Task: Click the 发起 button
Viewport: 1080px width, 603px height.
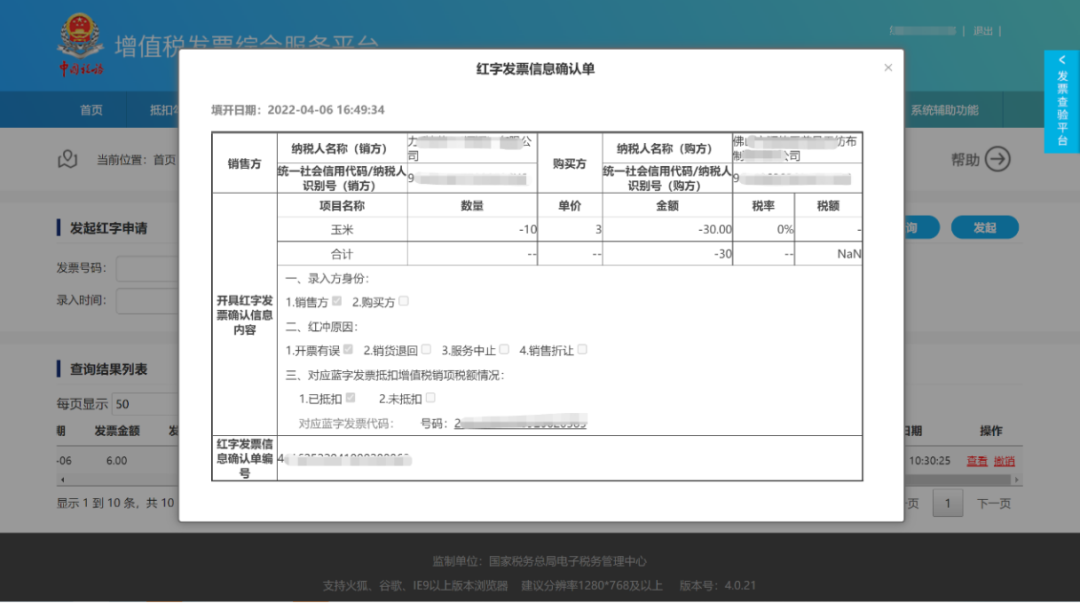Action: tap(984, 228)
